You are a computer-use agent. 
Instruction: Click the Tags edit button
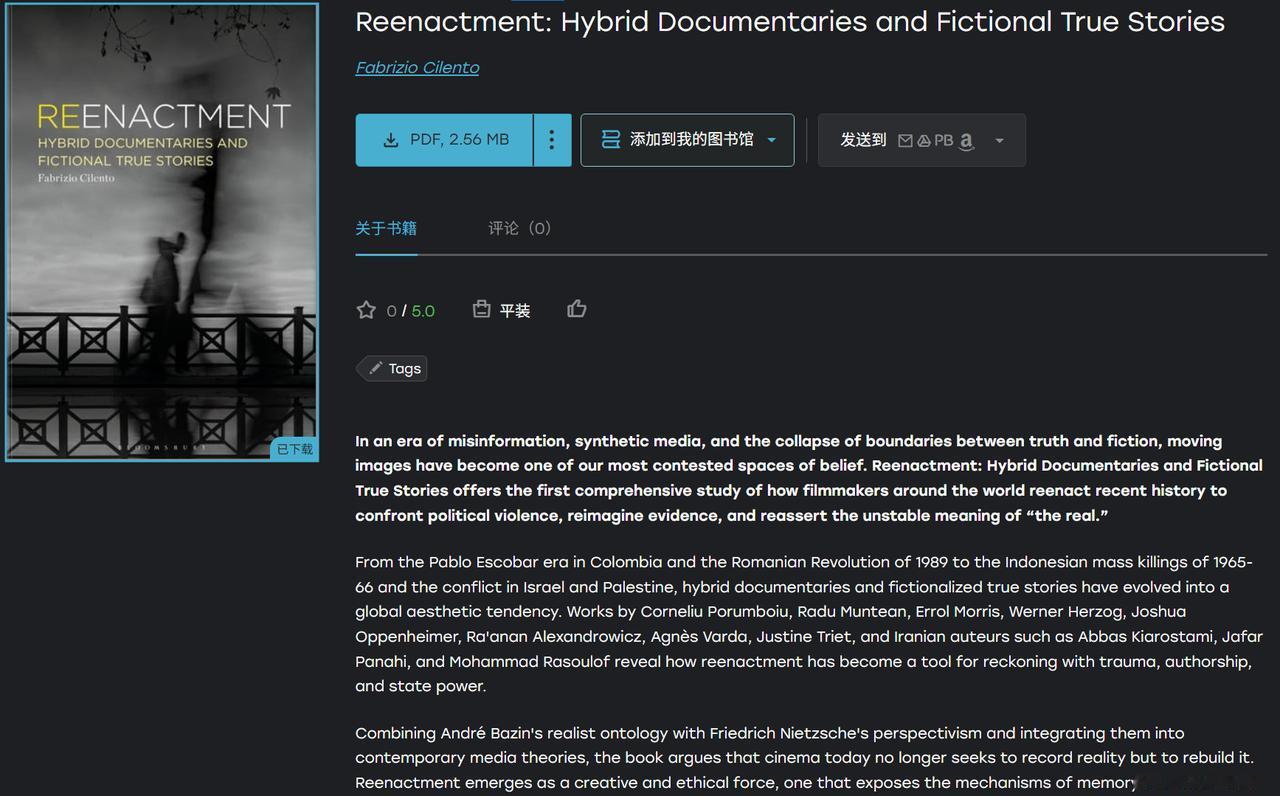393,369
